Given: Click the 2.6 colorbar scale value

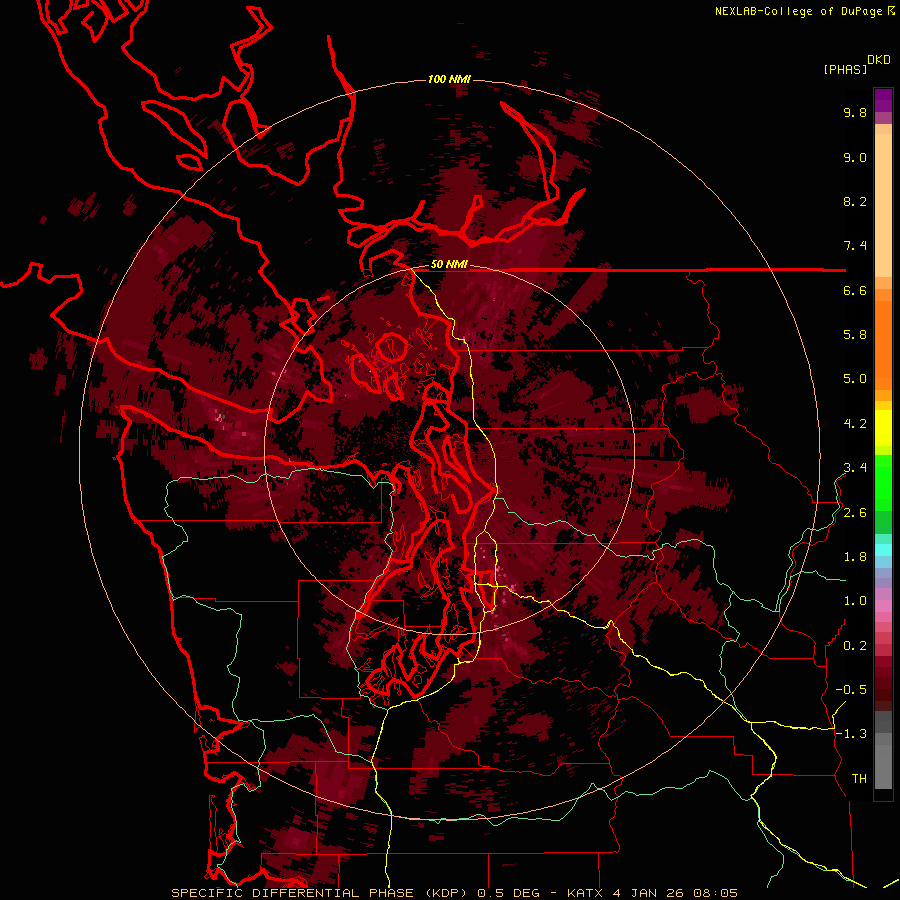Looking at the screenshot, I should click(x=855, y=513).
